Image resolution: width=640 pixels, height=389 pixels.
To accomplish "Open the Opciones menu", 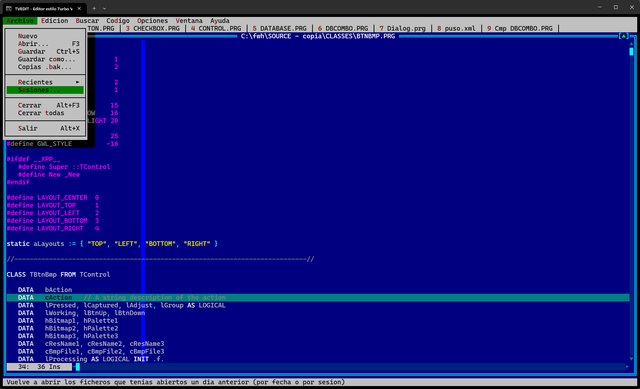I will point(152,20).
